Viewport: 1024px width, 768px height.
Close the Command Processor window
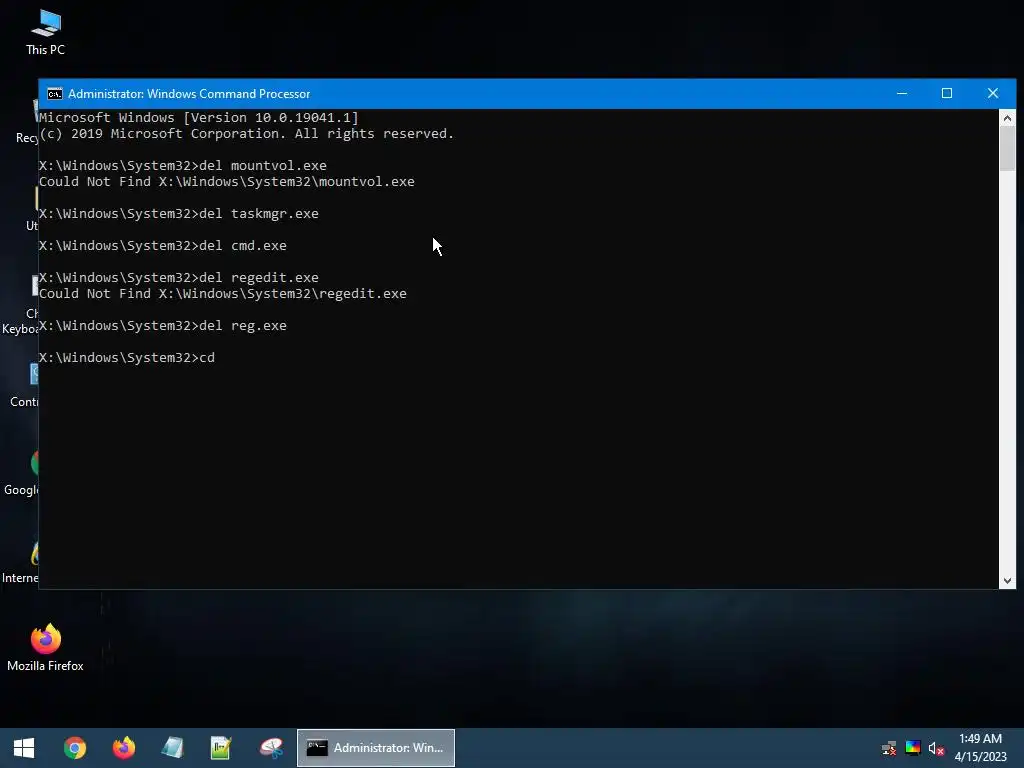point(993,93)
